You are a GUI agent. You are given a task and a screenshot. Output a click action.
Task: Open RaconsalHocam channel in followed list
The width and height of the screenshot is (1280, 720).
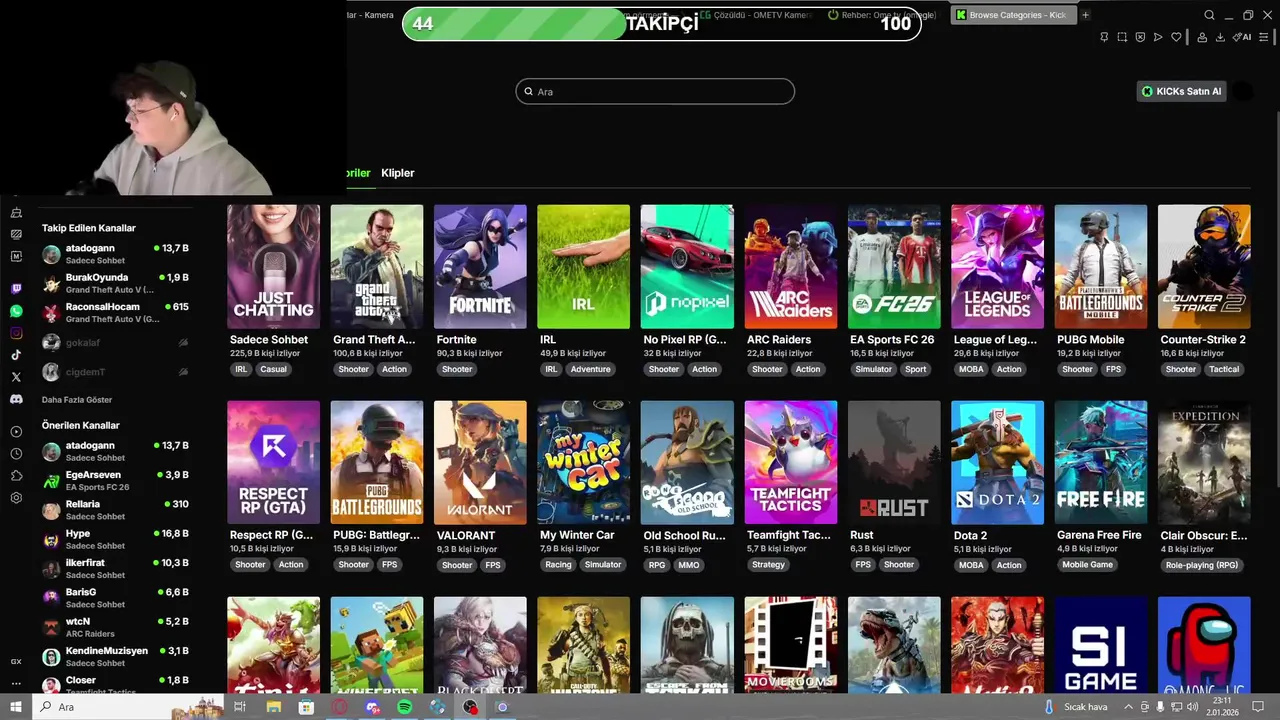(x=116, y=313)
